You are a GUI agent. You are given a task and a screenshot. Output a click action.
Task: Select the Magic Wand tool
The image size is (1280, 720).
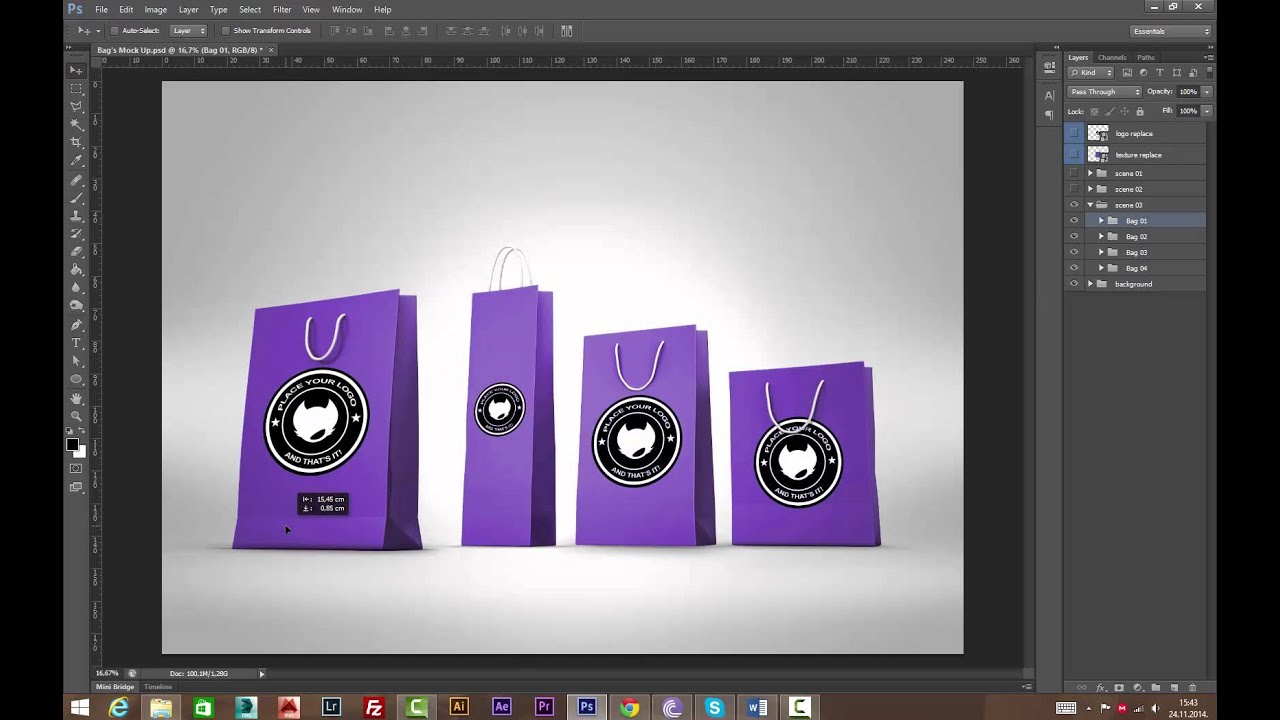pyautogui.click(x=76, y=124)
